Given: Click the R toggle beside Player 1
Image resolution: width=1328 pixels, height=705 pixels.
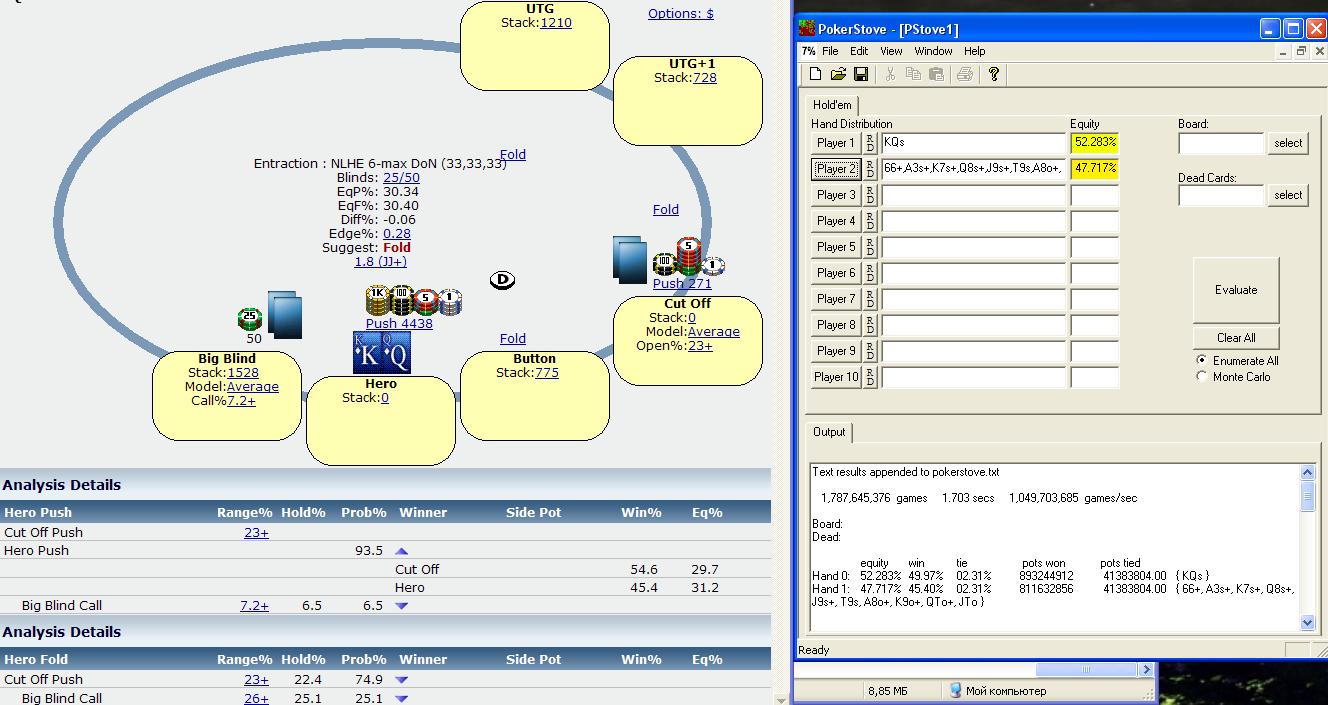Looking at the screenshot, I should (x=870, y=138).
